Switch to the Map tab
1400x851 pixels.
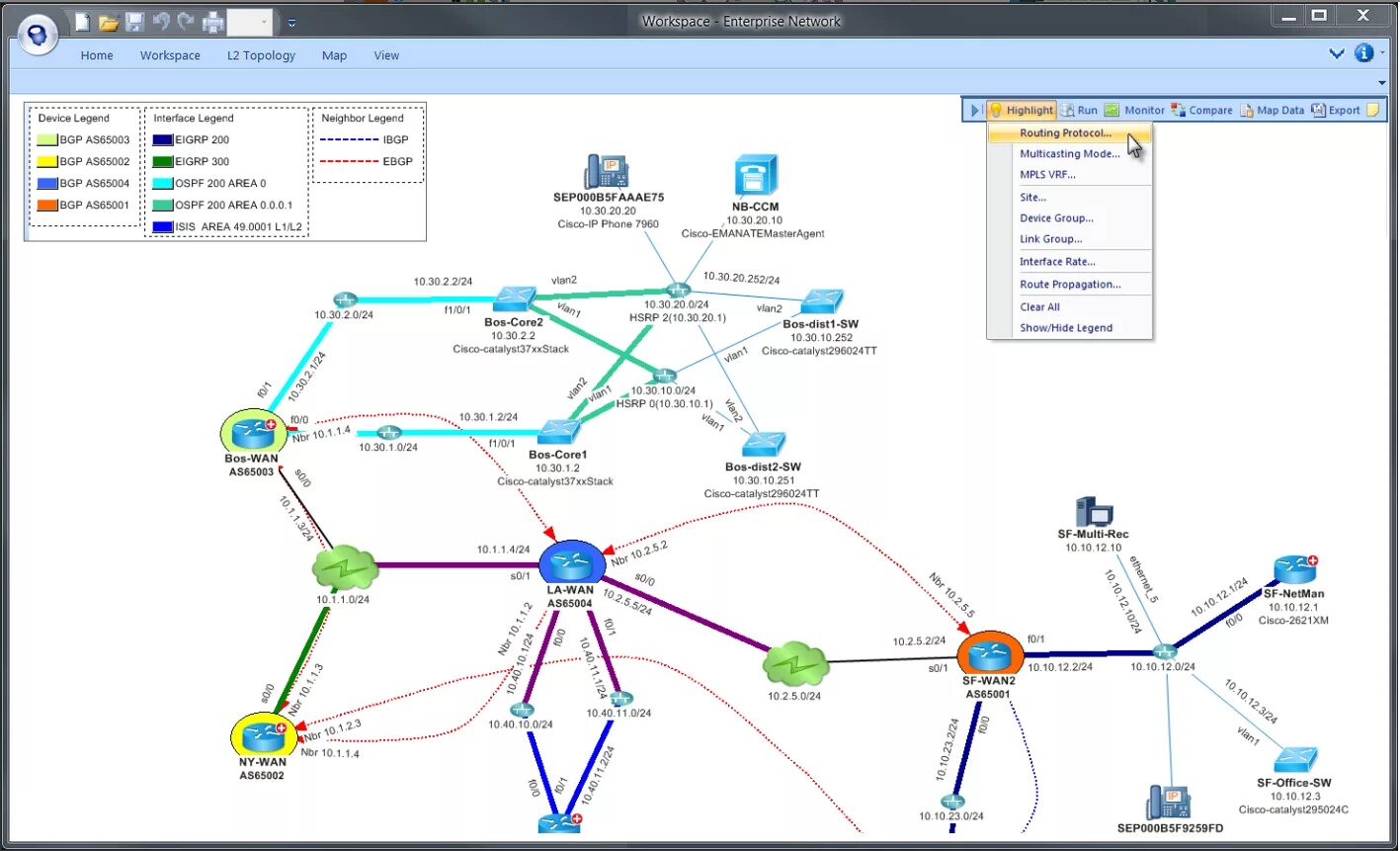pyautogui.click(x=334, y=55)
